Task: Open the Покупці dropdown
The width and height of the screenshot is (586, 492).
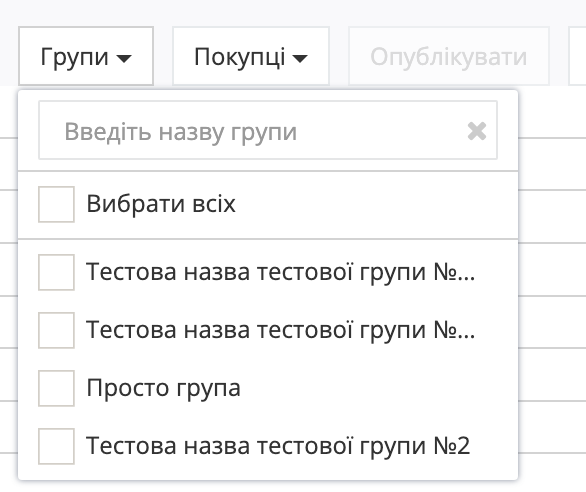Action: coord(251,56)
